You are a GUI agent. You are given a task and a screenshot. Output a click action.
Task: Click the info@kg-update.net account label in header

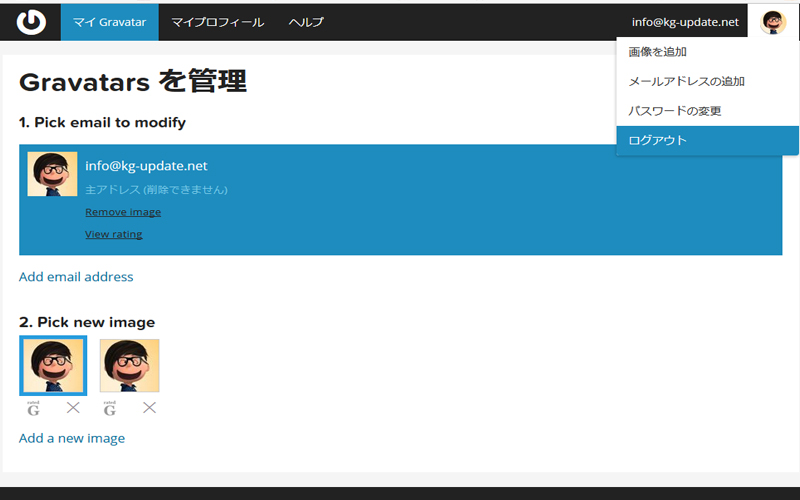tap(685, 22)
